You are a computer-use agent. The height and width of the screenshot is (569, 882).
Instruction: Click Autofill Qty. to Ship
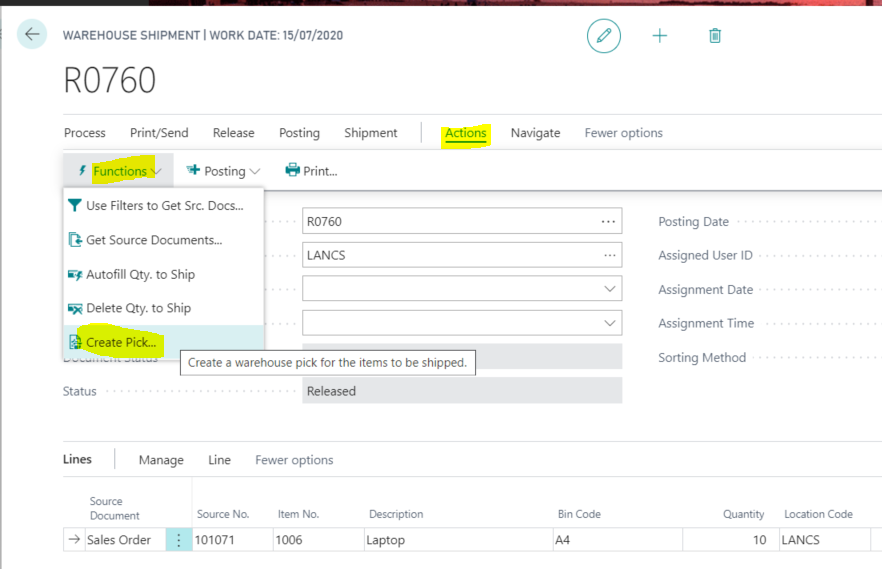point(140,274)
